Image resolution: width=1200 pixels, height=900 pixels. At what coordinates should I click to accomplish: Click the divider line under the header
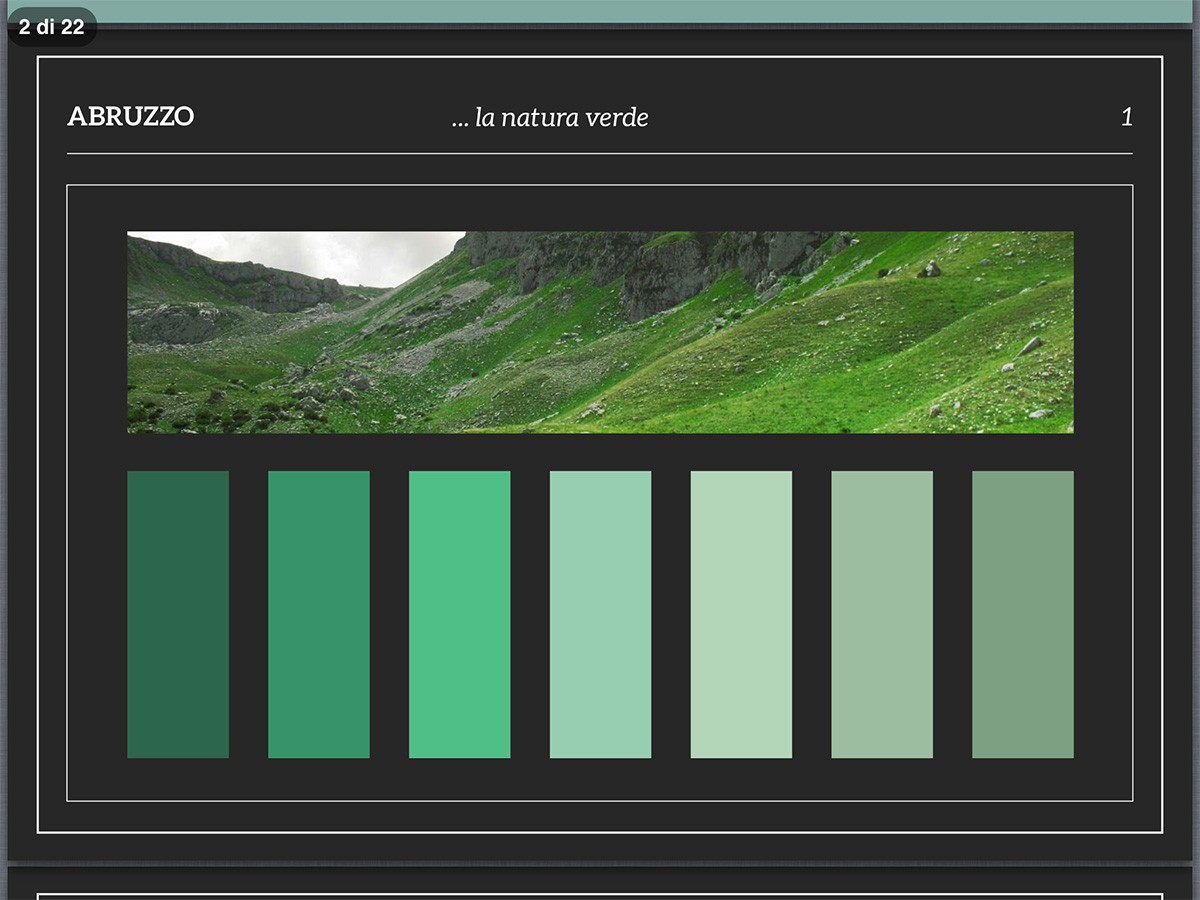600,153
